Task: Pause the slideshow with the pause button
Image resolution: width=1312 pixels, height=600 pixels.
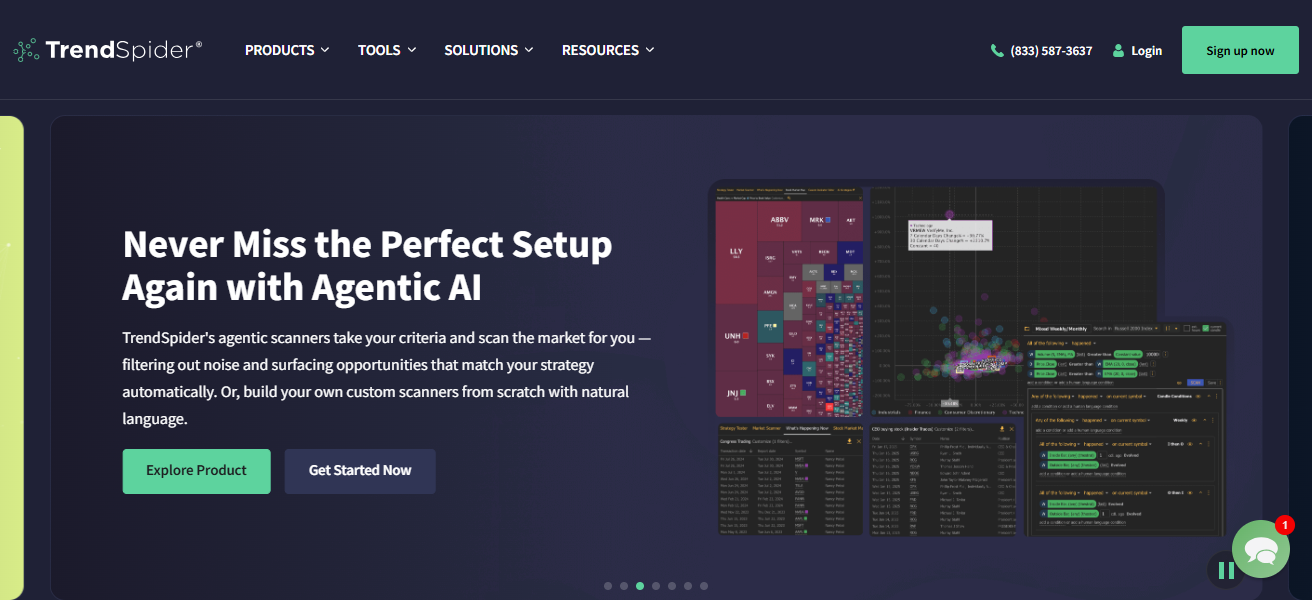Action: point(1226,571)
